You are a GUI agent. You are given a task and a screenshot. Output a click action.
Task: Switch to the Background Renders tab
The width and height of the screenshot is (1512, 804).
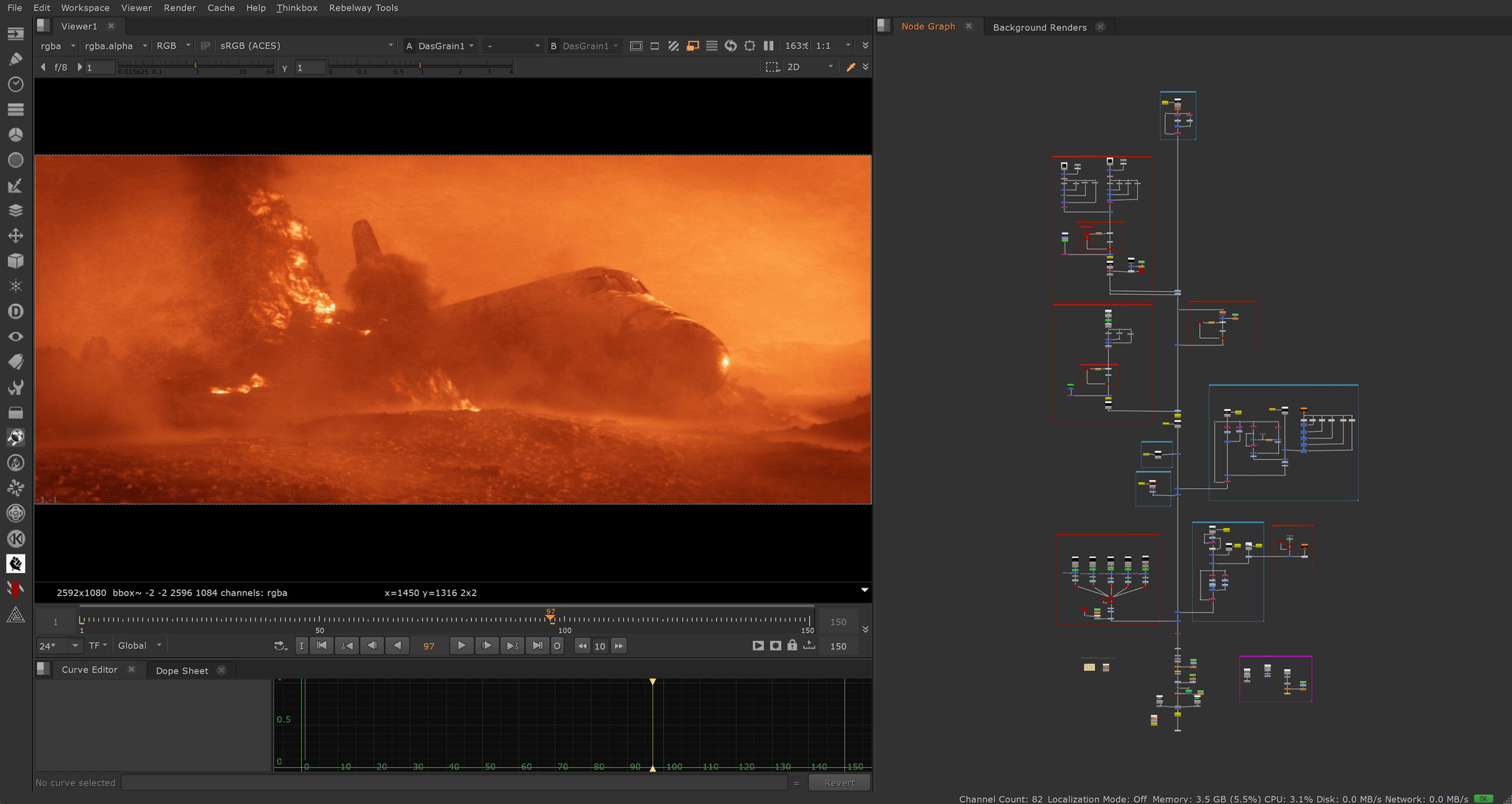pos(1041,27)
